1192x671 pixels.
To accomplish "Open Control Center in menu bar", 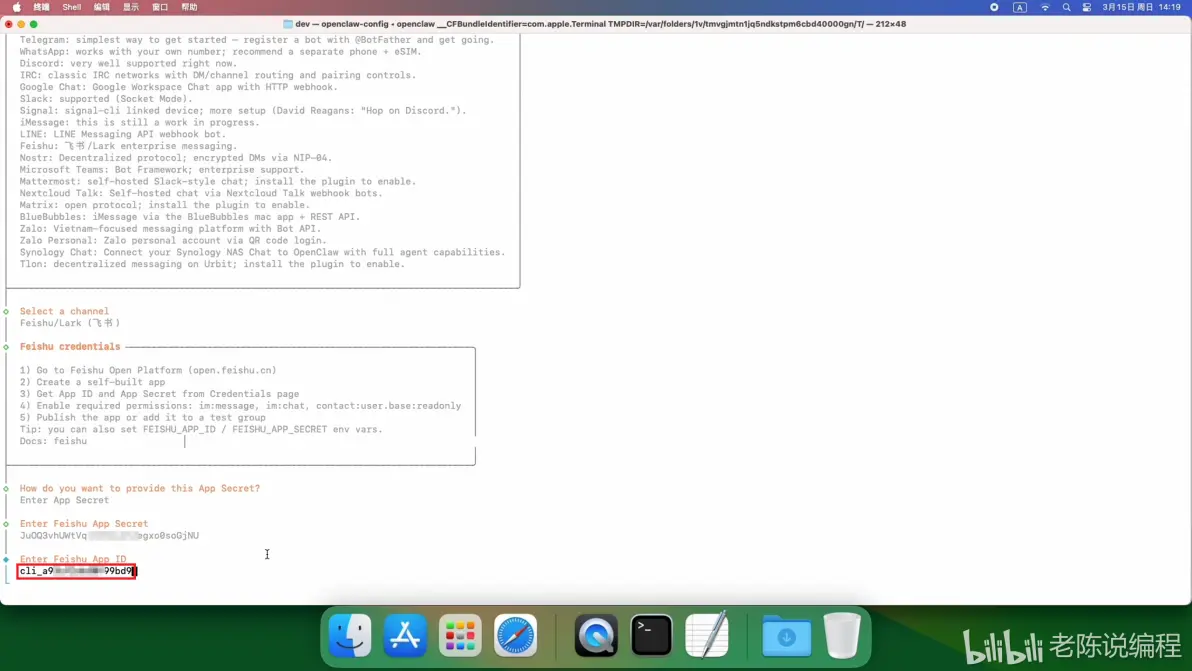I will [1087, 7].
